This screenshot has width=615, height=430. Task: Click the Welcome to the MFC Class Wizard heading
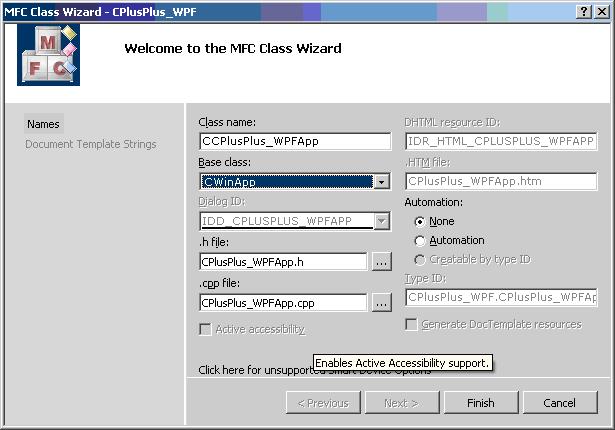[x=233, y=48]
